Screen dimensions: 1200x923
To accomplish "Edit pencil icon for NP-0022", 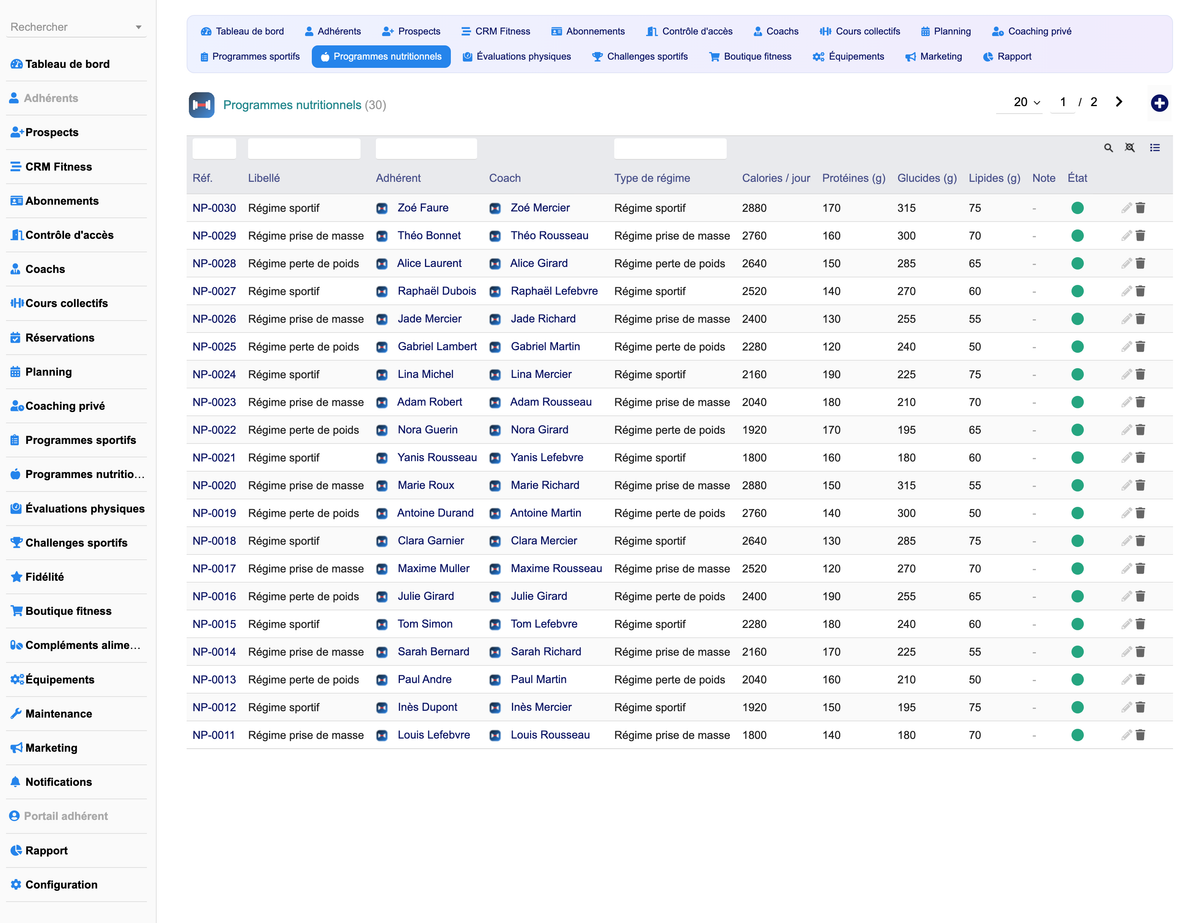I will 1126,430.
